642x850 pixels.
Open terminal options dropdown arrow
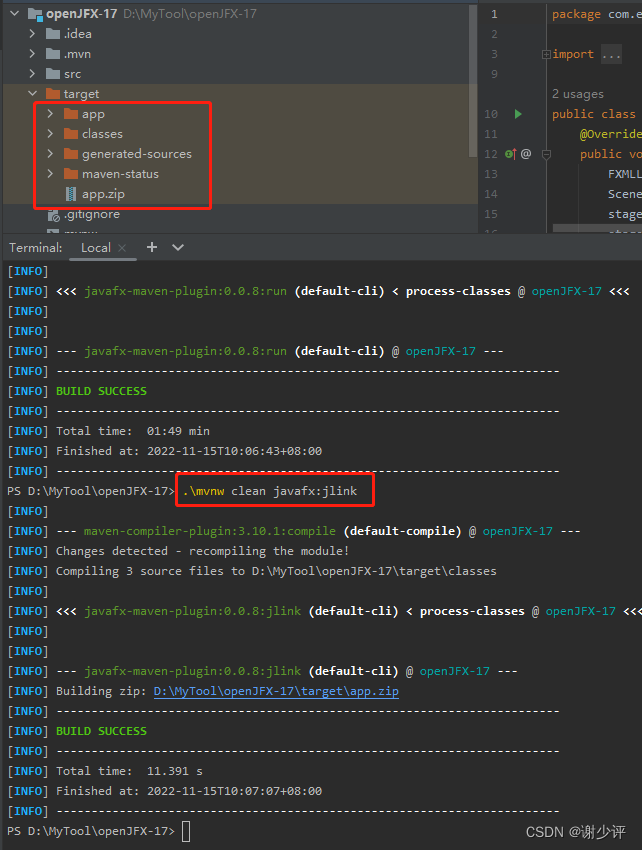coord(178,247)
